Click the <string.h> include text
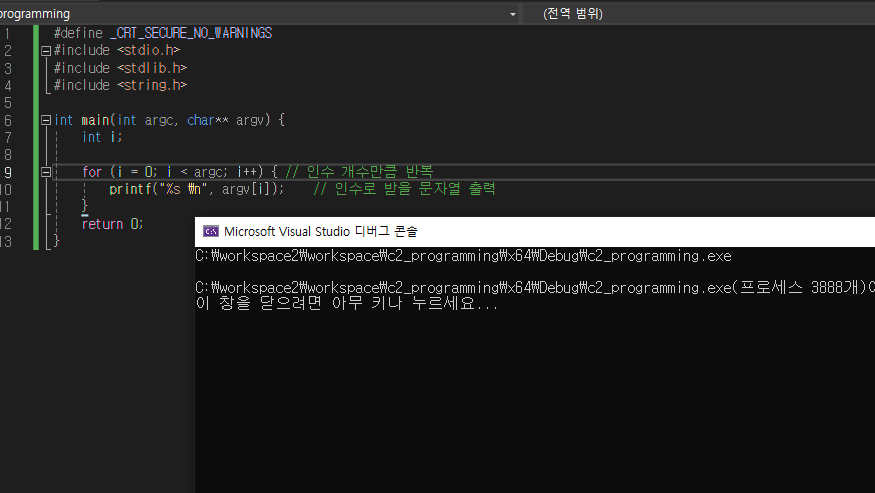 point(152,85)
